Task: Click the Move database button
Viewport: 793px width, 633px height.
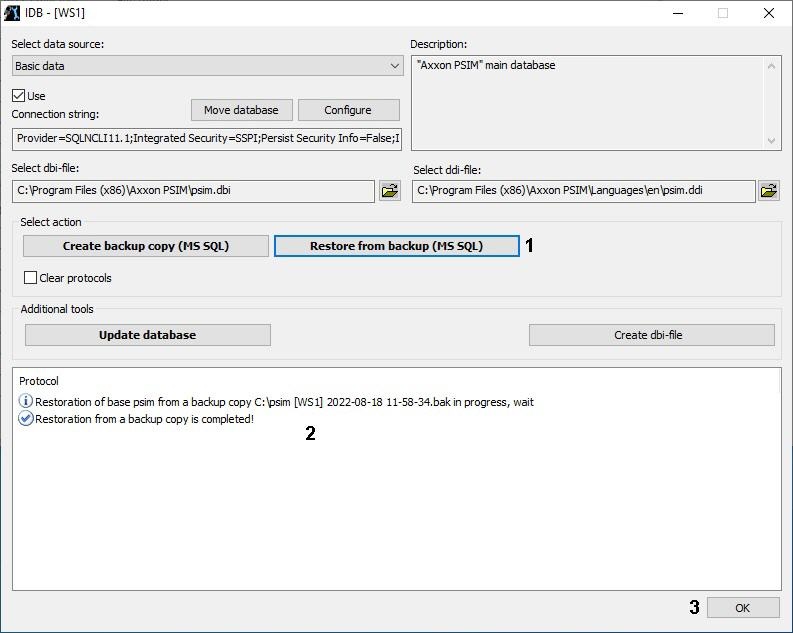Action: click(x=242, y=110)
